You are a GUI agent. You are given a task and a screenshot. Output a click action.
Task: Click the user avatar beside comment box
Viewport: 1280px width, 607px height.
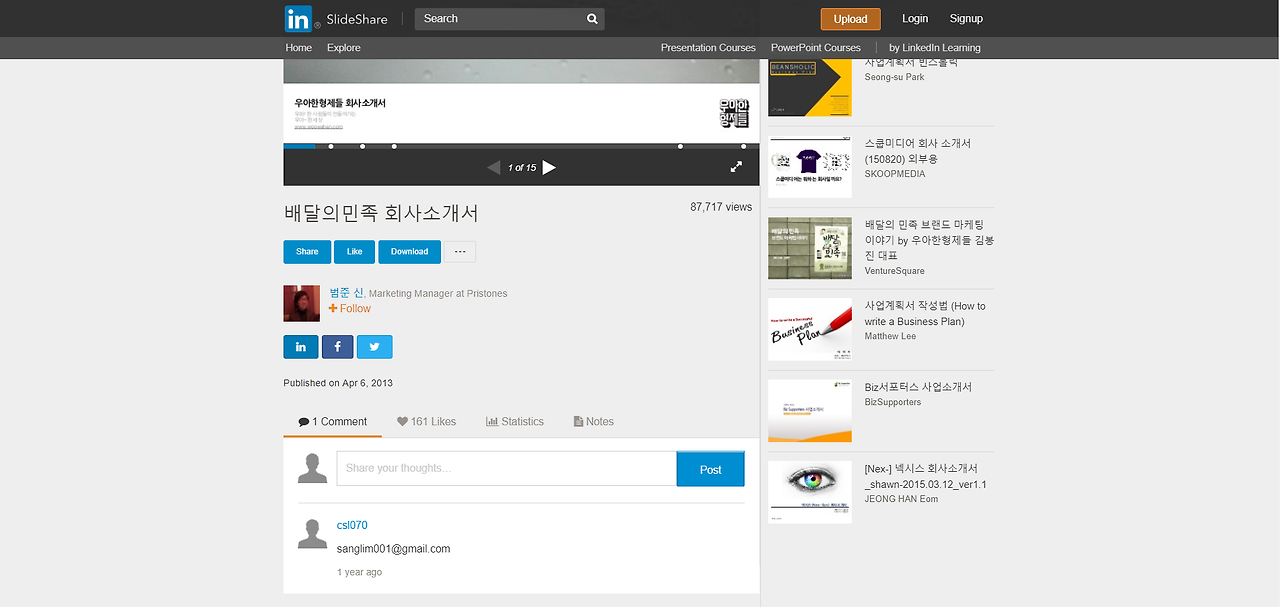(312, 468)
